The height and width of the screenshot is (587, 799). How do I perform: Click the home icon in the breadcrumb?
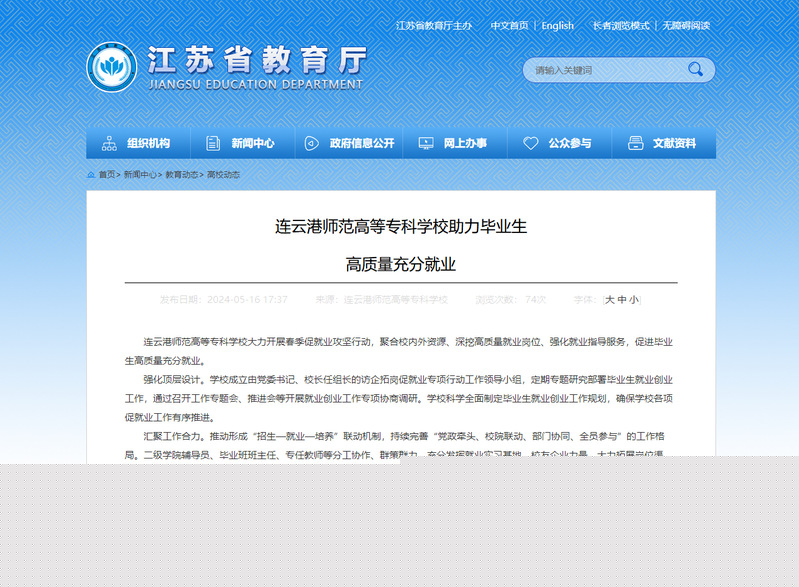91,174
